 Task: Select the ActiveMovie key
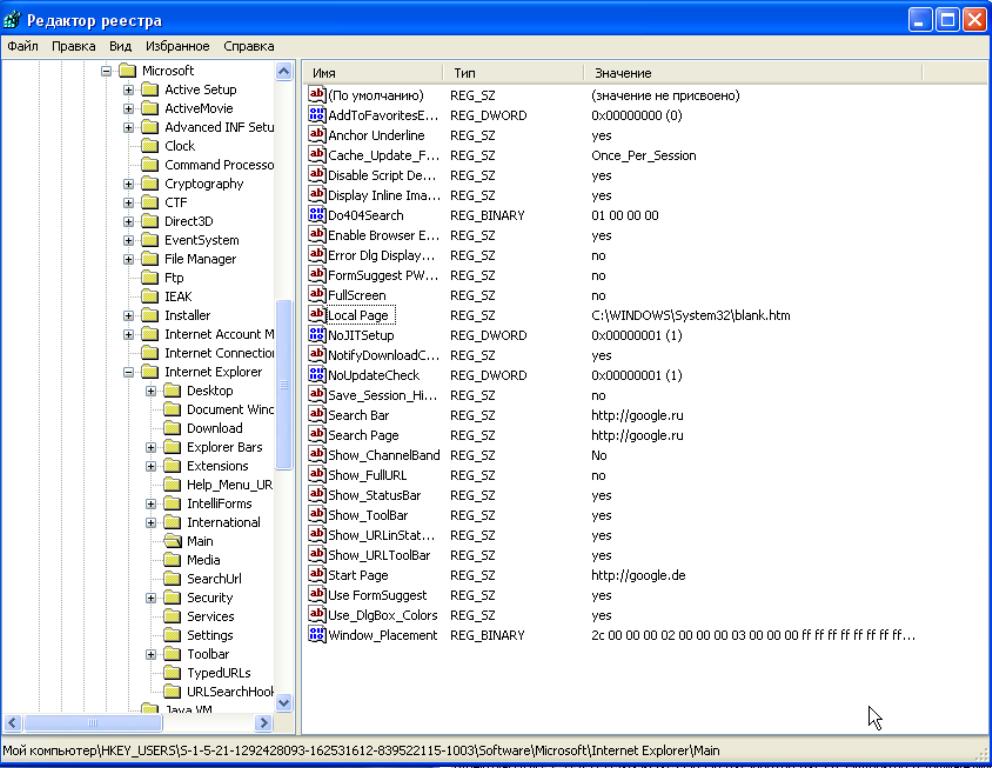(x=199, y=108)
